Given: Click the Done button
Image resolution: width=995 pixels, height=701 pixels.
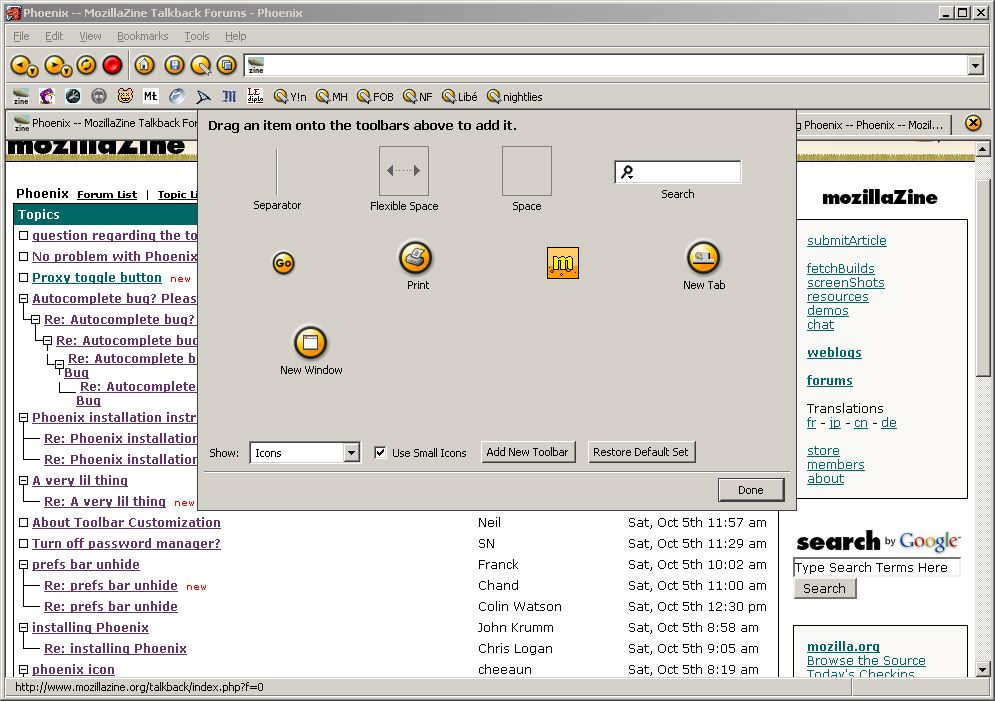Looking at the screenshot, I should (x=750, y=490).
